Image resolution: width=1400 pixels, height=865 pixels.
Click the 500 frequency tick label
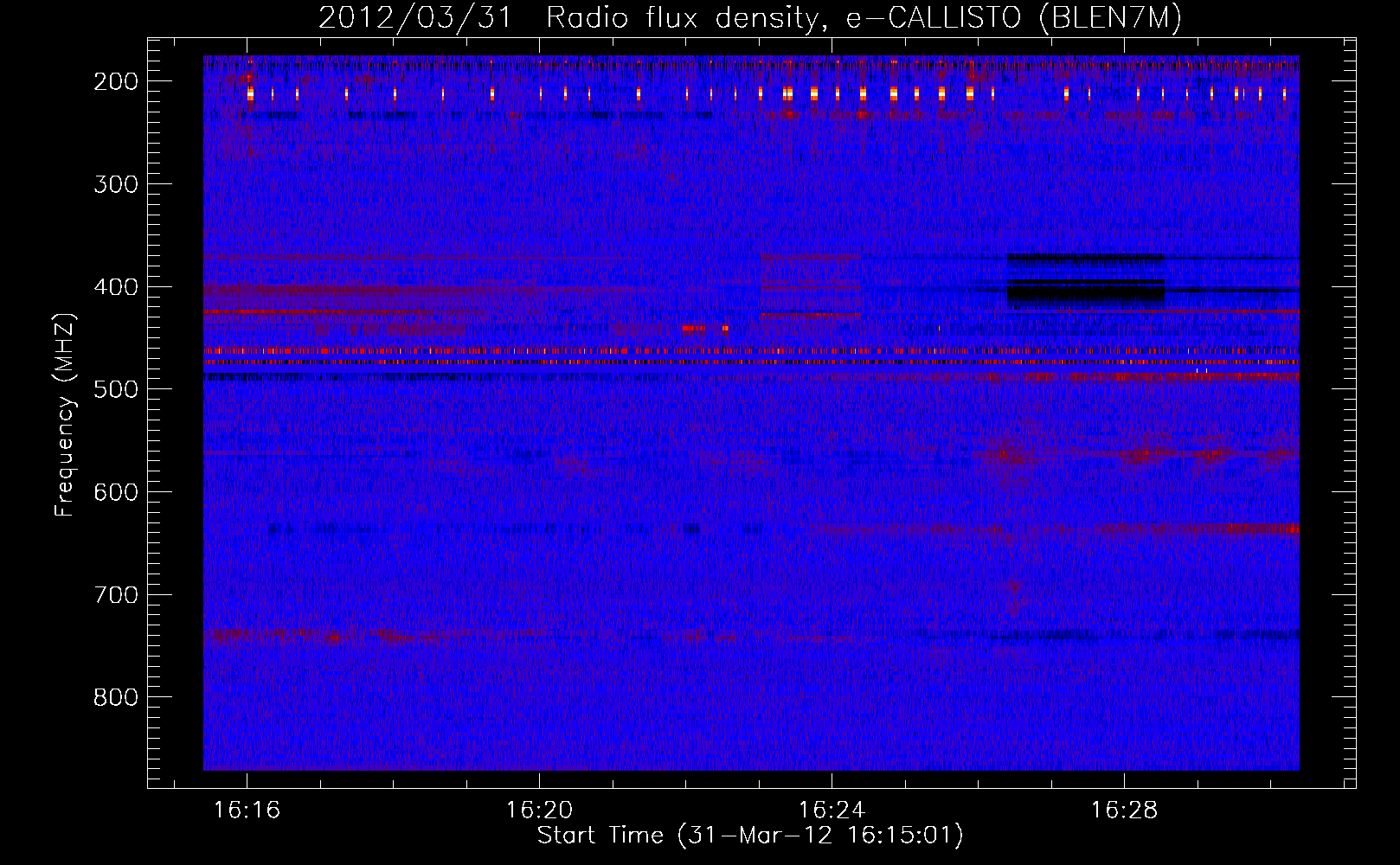coord(115,389)
